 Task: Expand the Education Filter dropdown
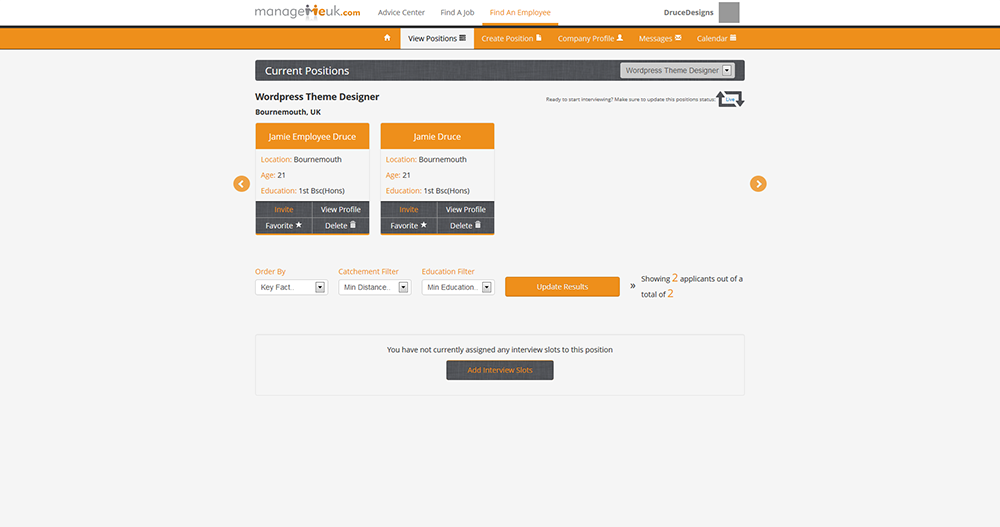[458, 287]
